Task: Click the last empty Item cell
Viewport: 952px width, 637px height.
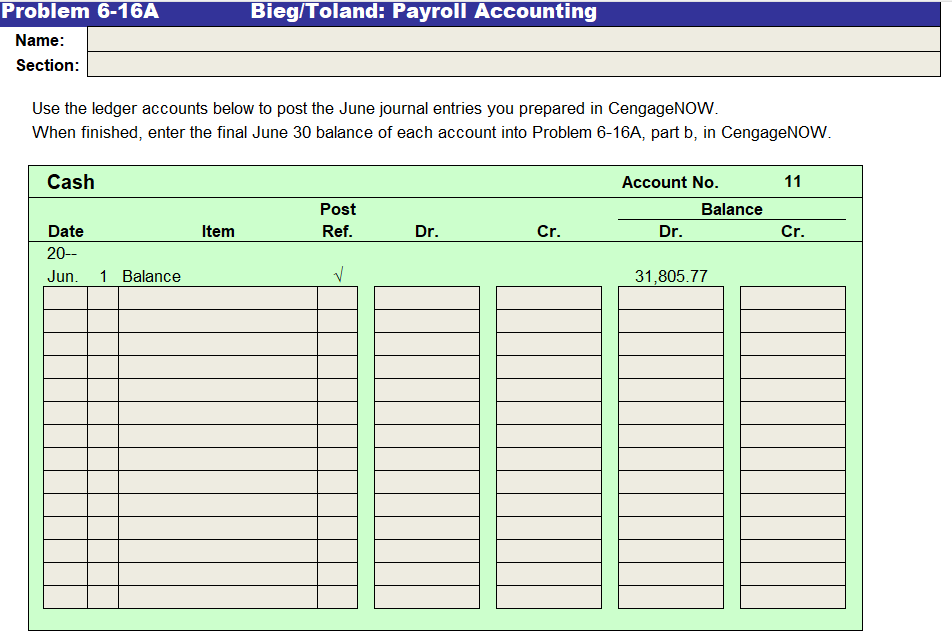Action: pyautogui.click(x=215, y=597)
